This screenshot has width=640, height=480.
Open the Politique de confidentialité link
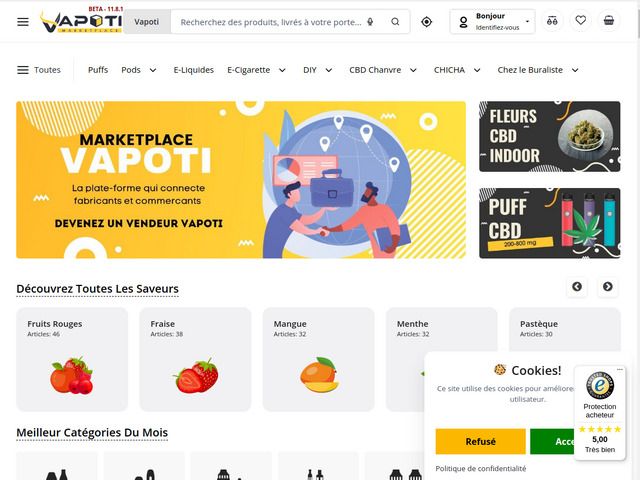480,469
